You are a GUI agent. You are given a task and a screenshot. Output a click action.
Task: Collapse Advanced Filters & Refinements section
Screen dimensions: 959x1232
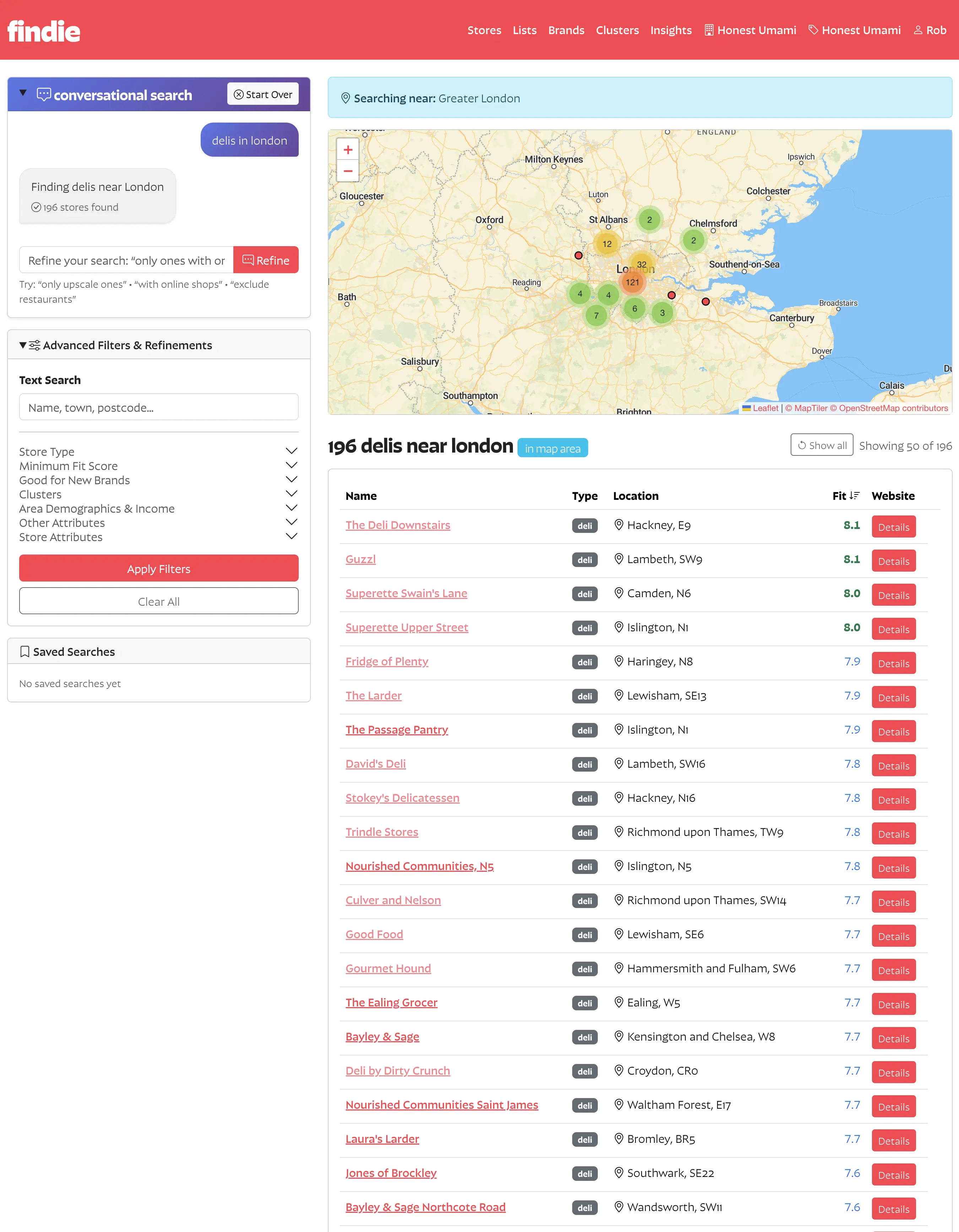pyautogui.click(x=23, y=345)
